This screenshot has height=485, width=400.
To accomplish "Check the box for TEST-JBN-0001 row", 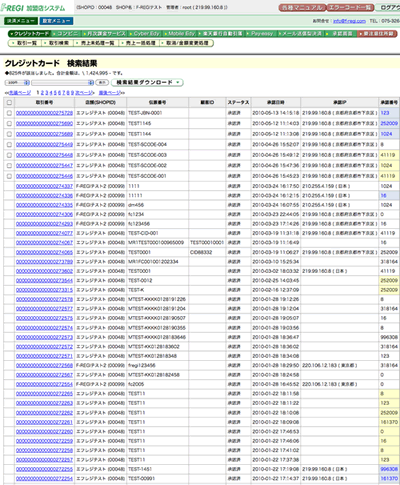I will (x=9, y=113).
